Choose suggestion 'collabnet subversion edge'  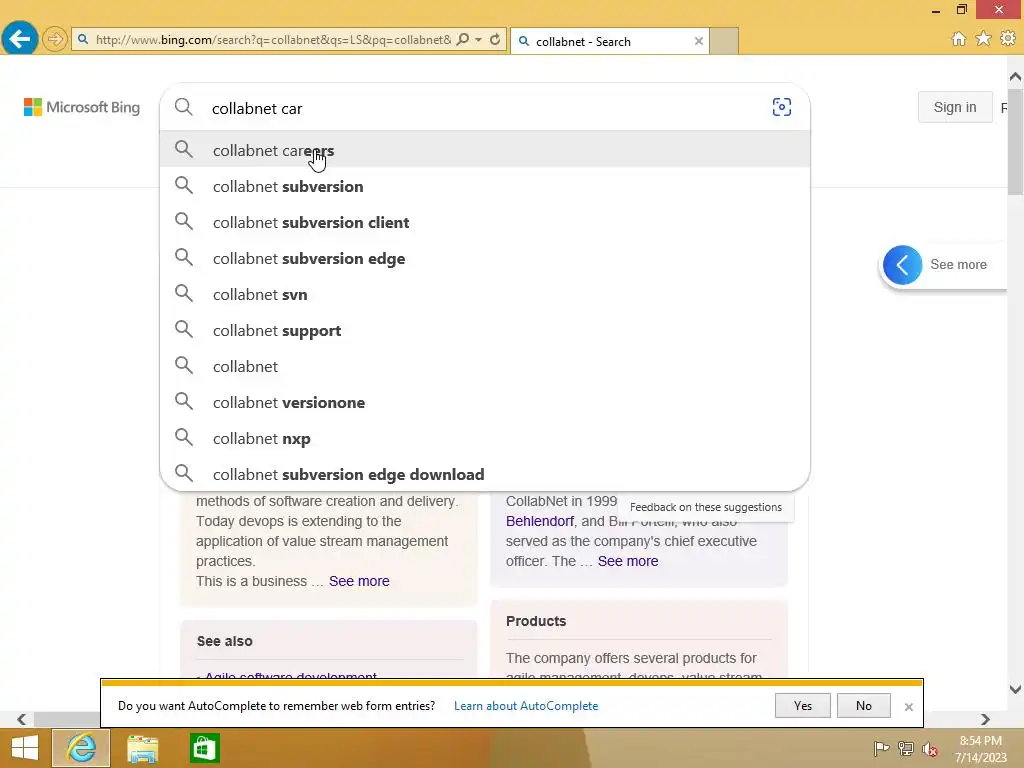pos(485,258)
